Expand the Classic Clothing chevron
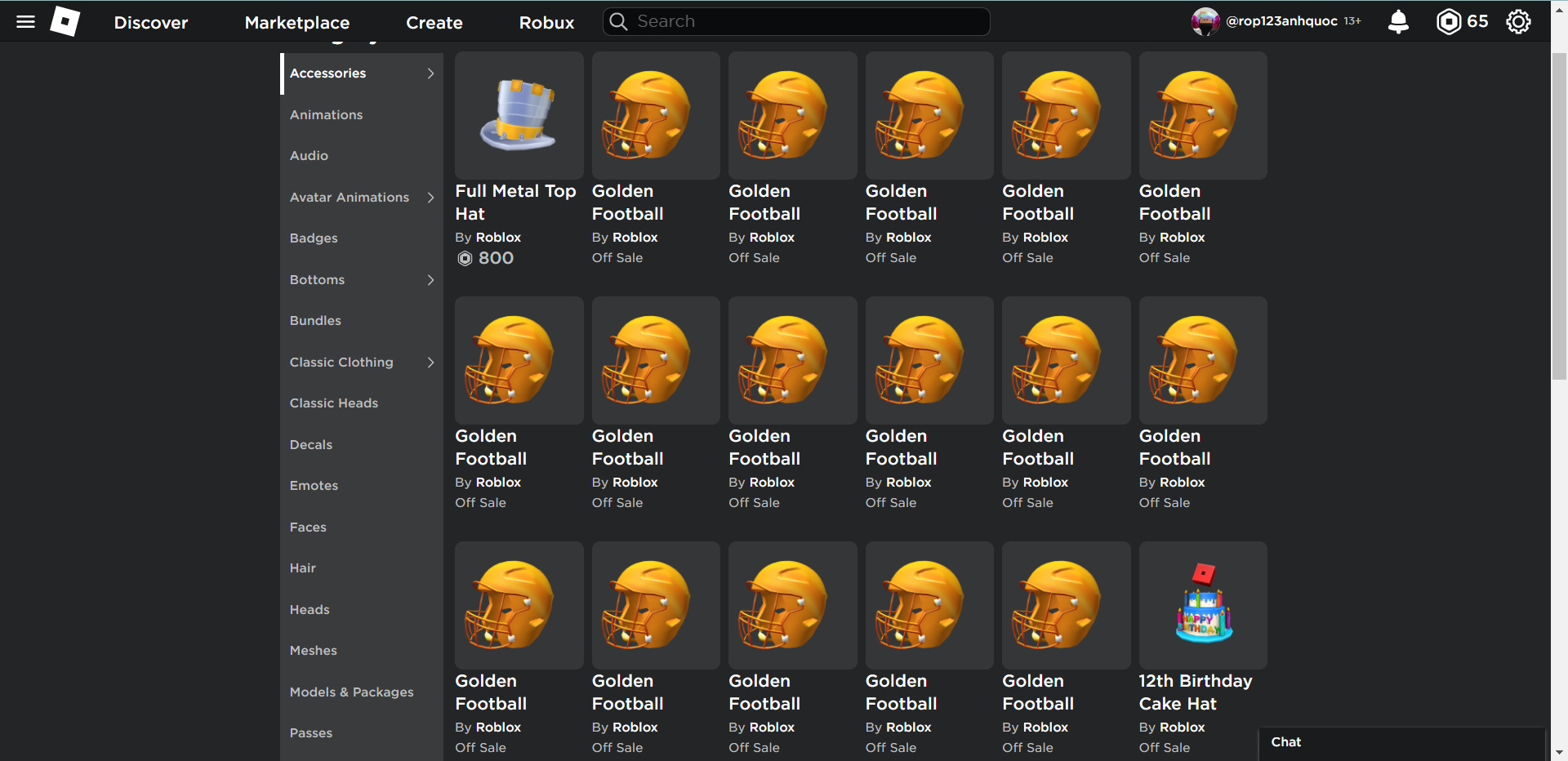This screenshot has height=761, width=1568. click(430, 363)
